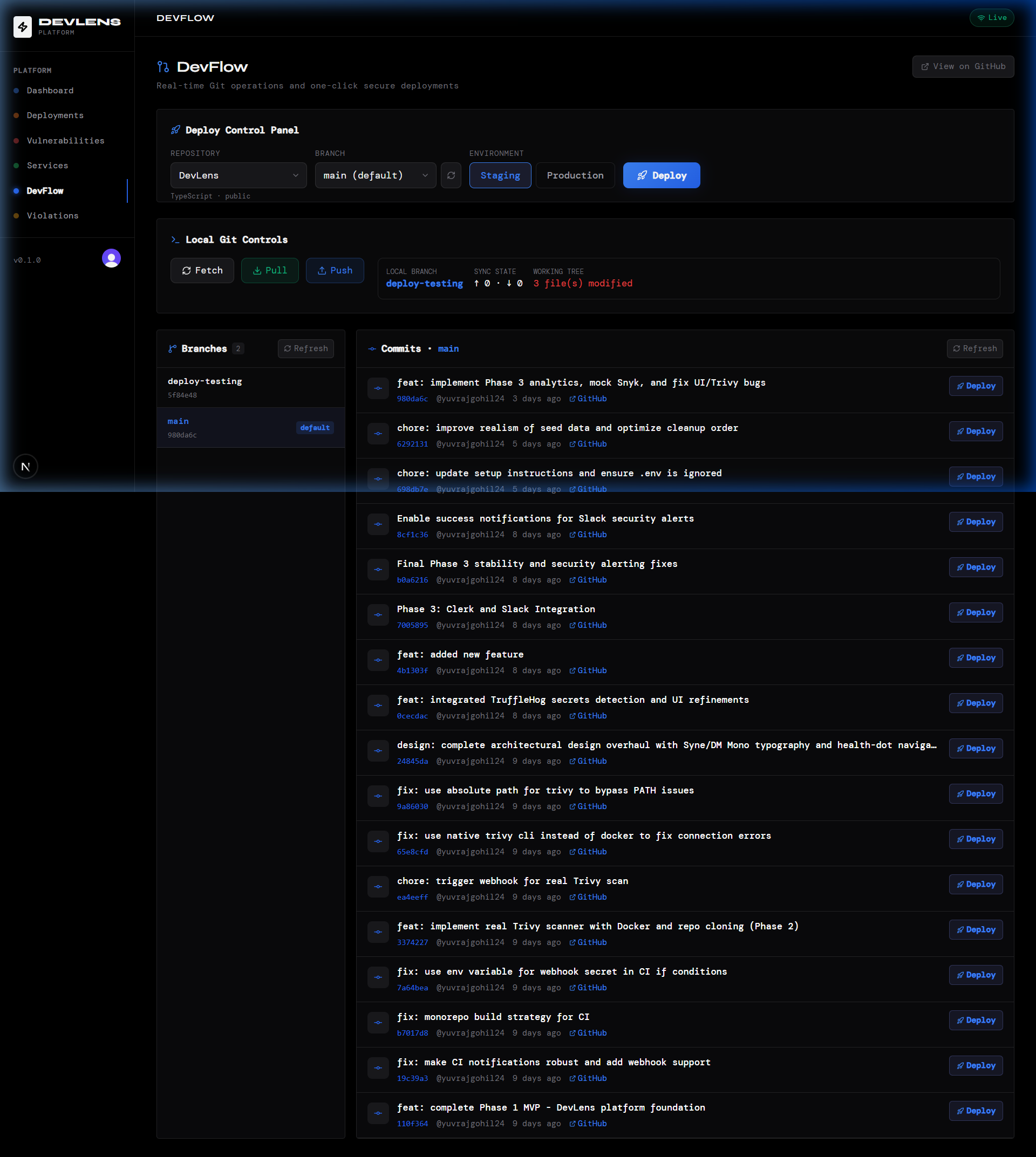Deploy commit 980da6c
Image resolution: width=1036 pixels, height=1157 pixels.
pyautogui.click(x=976, y=386)
